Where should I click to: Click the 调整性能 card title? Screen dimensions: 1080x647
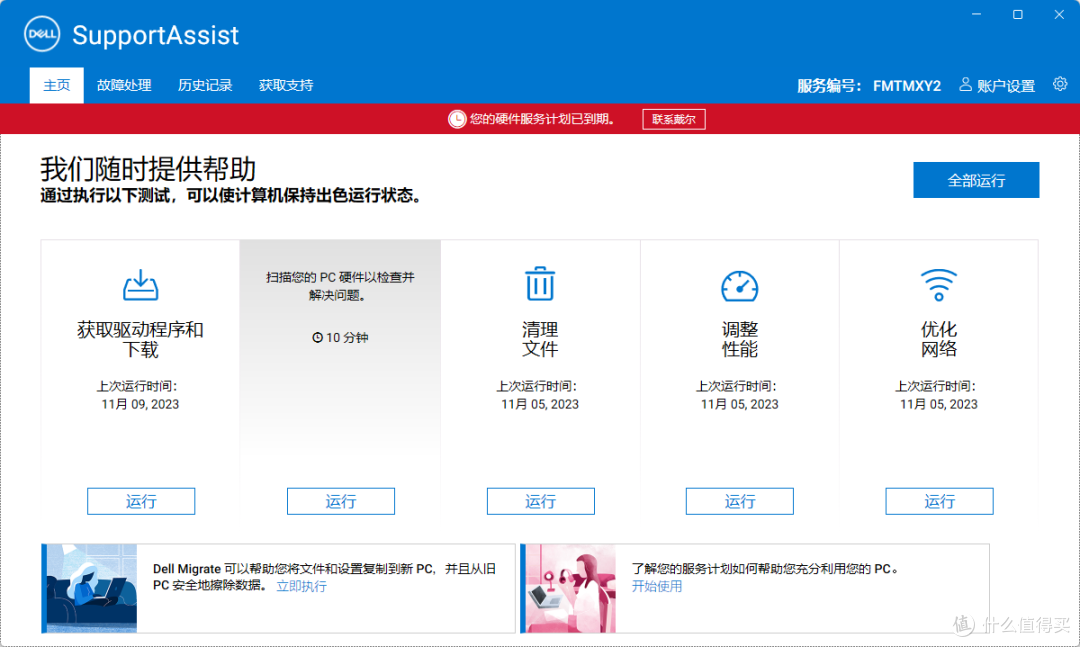pyautogui.click(x=740, y=339)
